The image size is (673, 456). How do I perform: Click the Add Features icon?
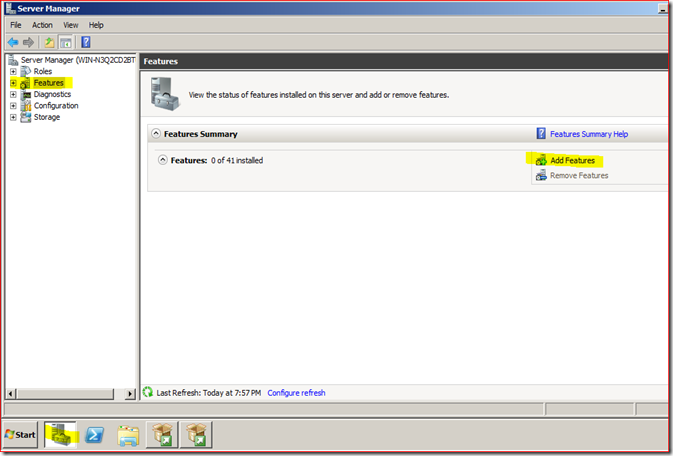[x=541, y=160]
